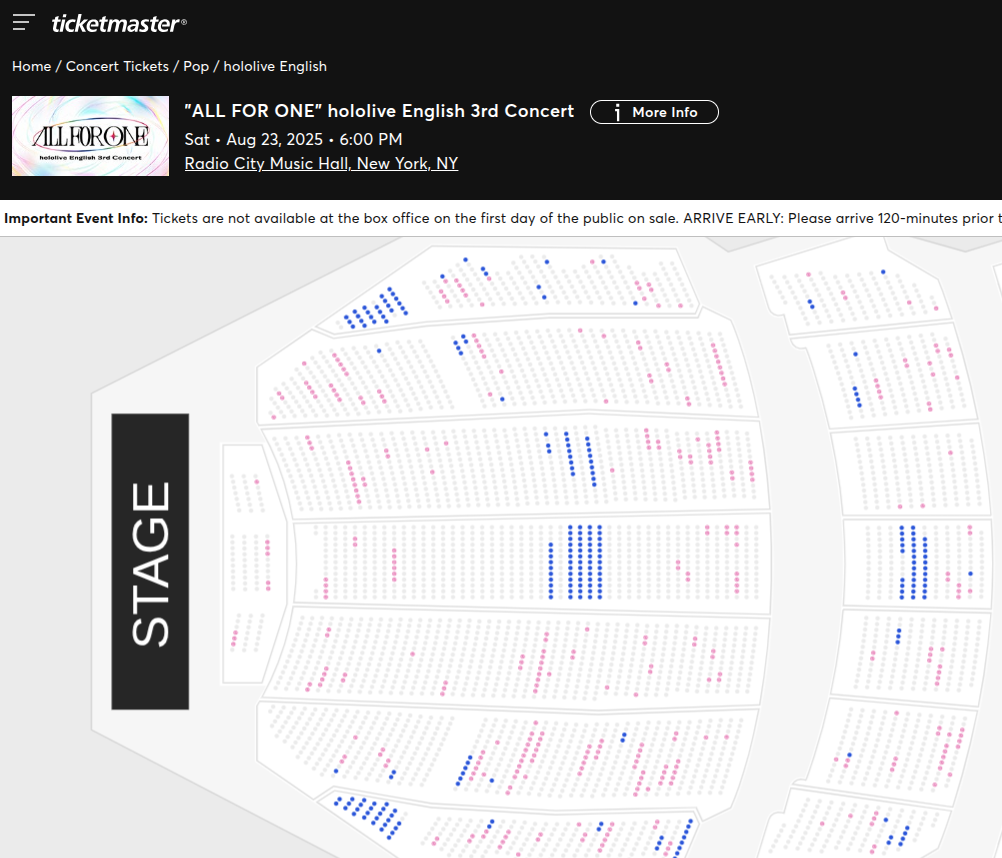
Task: Click the Important Event Info banner text
Action: coord(501,218)
